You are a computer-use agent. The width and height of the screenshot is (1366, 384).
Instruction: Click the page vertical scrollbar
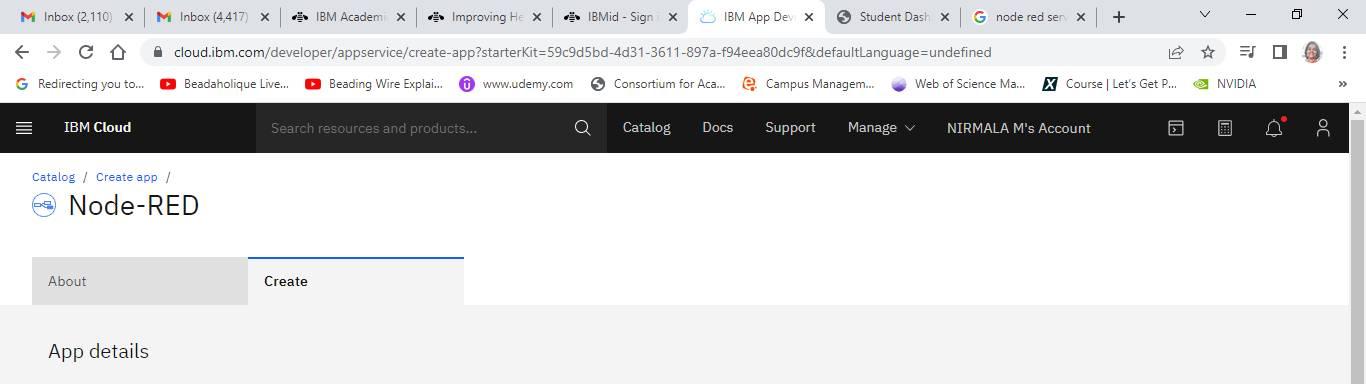coord(1357,250)
